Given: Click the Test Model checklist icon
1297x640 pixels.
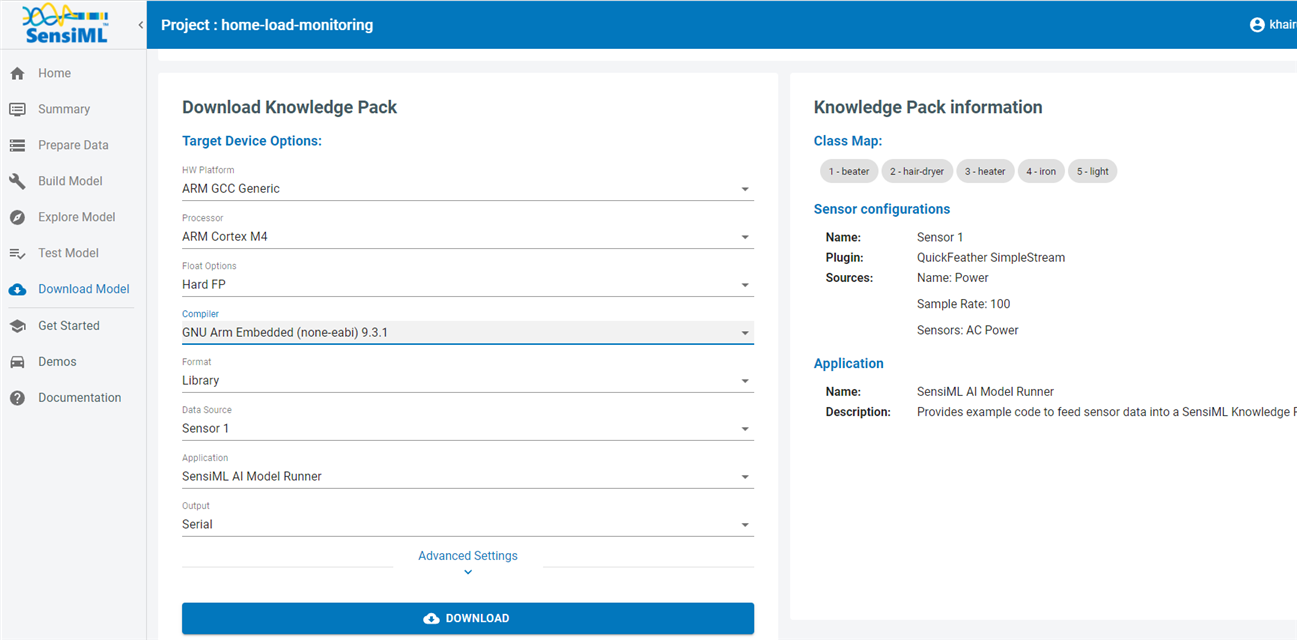Looking at the screenshot, I should point(17,253).
